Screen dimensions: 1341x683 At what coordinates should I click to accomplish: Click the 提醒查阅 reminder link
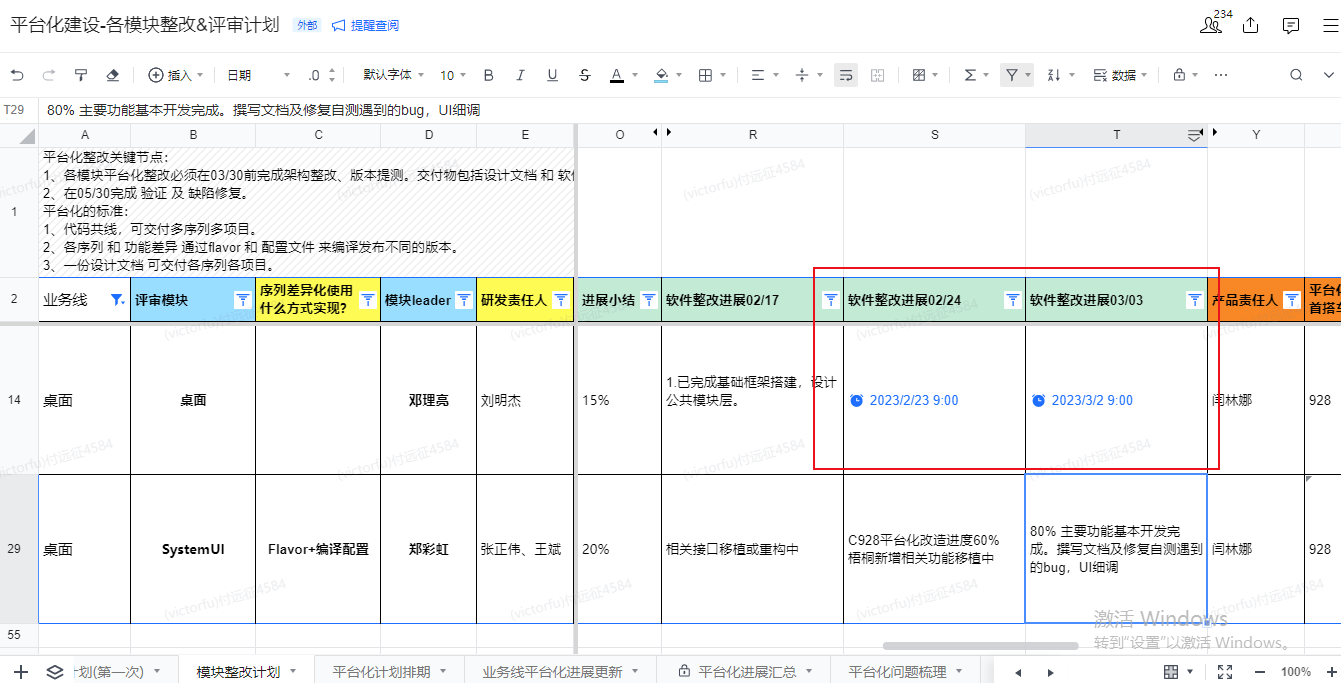click(365, 26)
